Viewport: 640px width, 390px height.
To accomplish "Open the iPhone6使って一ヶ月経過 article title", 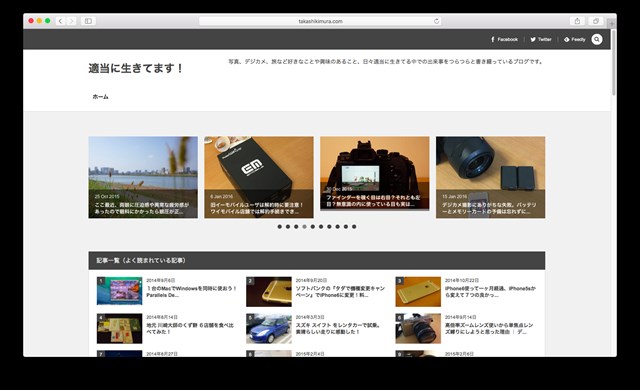I will pyautogui.click(x=490, y=291).
